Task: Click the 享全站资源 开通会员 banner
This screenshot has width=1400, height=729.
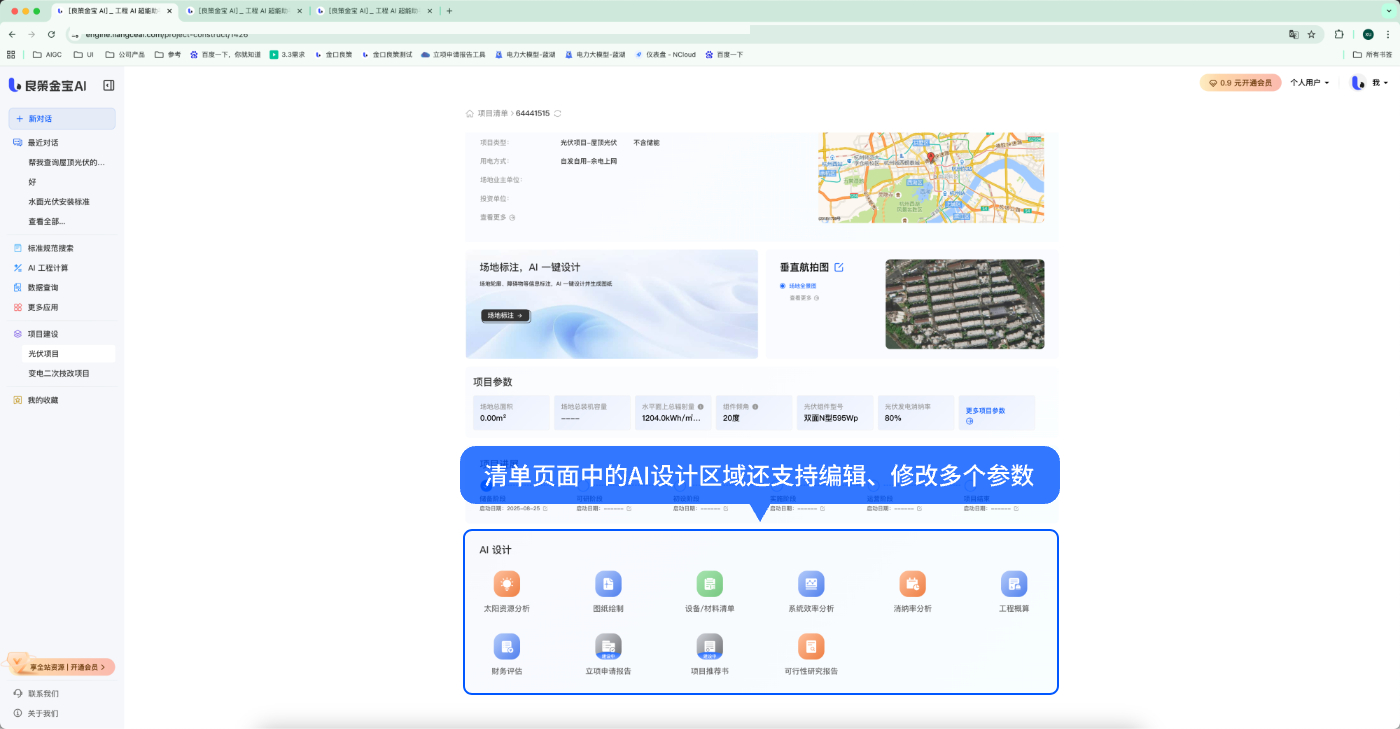Action: [61, 666]
